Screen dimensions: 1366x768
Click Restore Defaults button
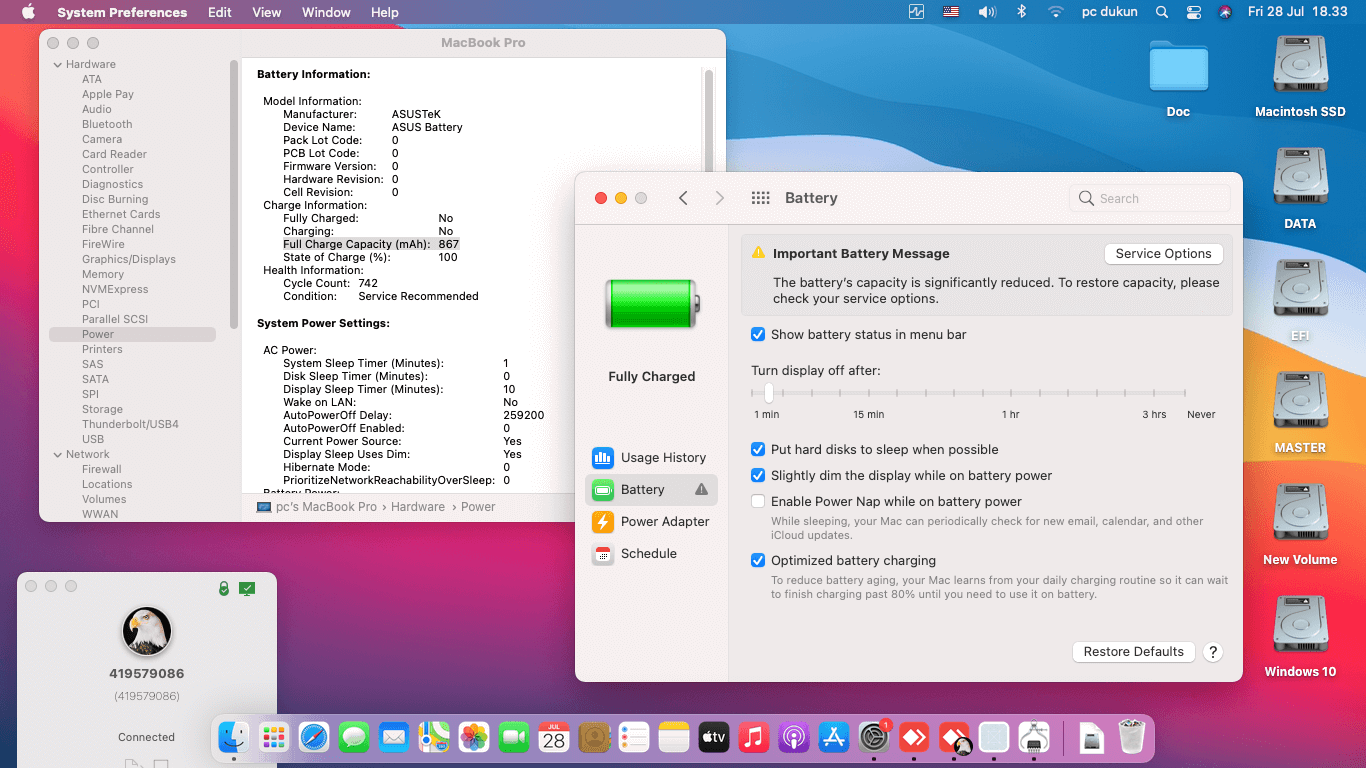(x=1133, y=652)
